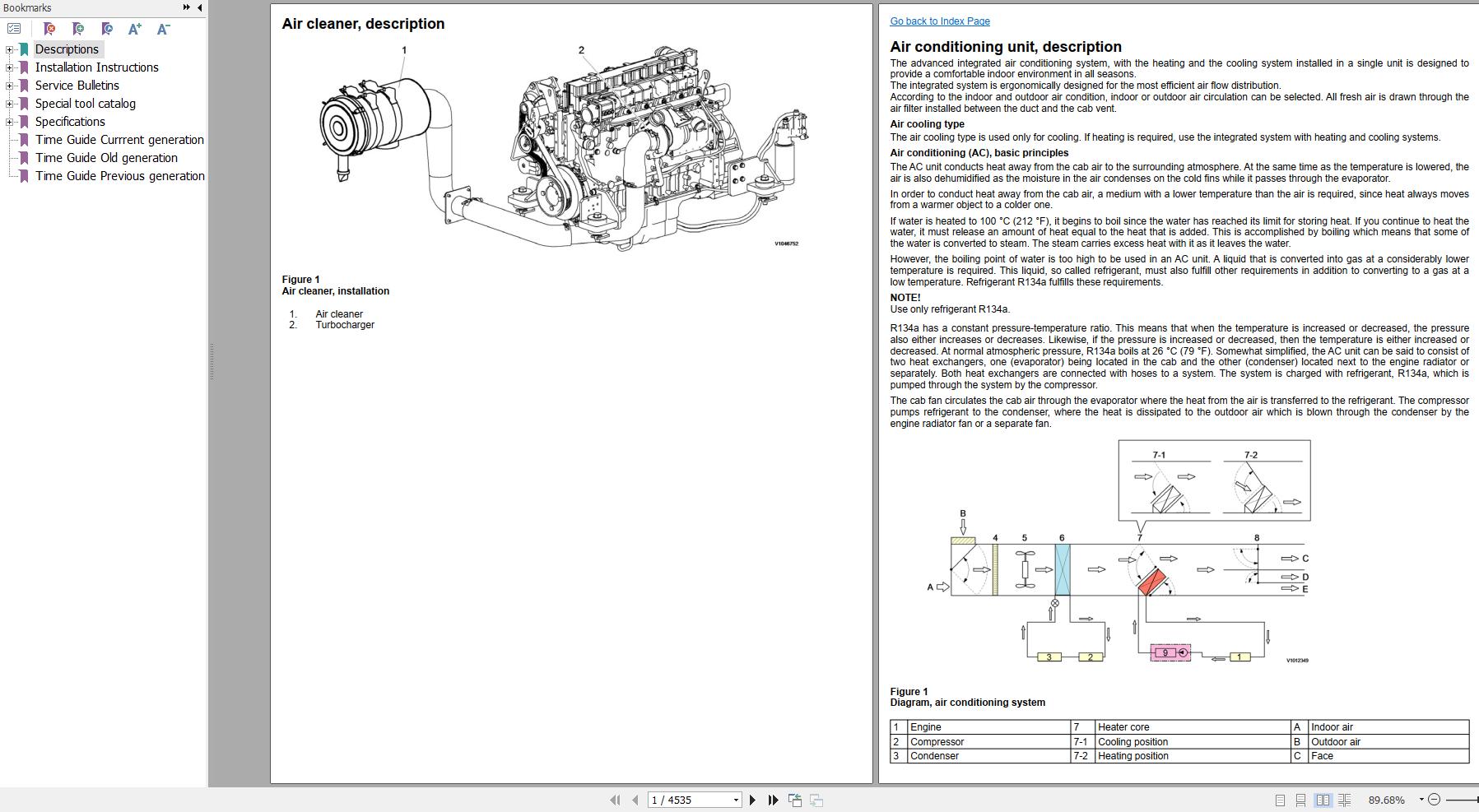
Task: Click the Service Bulletins bookmark icon
Action: [x=24, y=86]
